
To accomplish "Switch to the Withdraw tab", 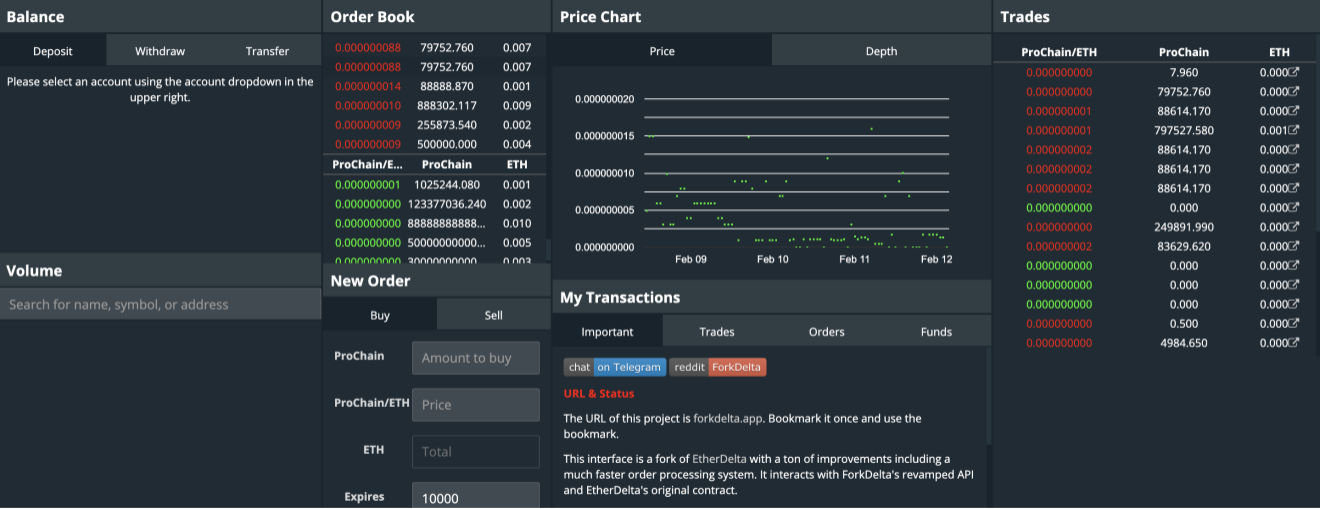I will (160, 51).
